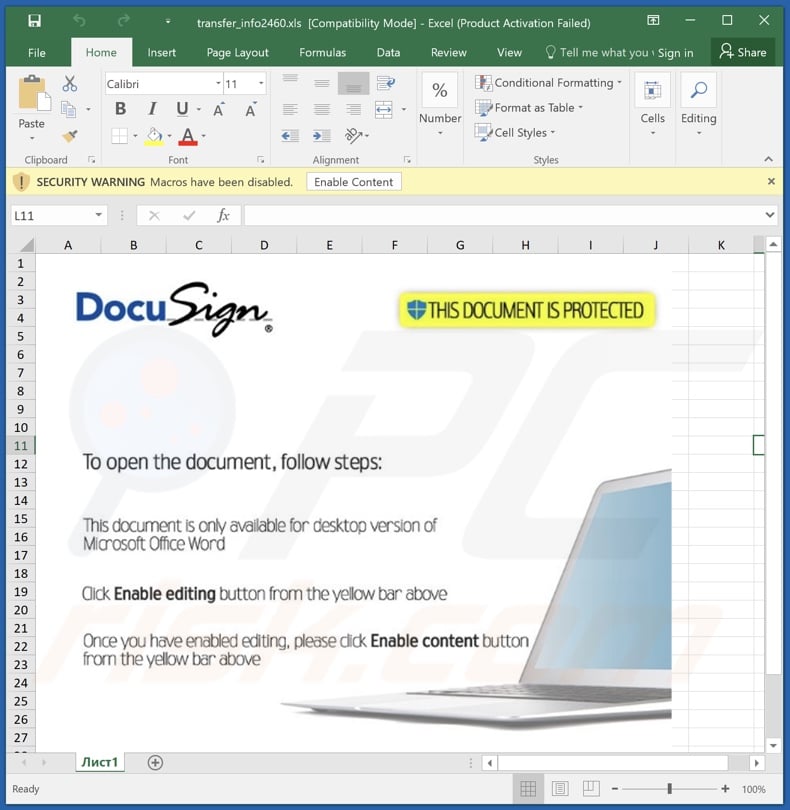
Task: Open the Number format group
Action: pos(440,105)
